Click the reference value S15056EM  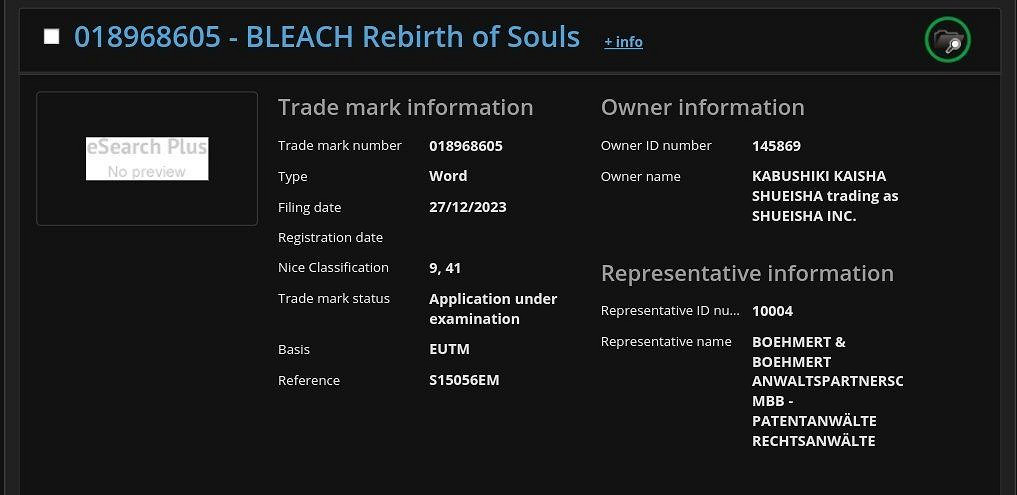[x=464, y=380]
